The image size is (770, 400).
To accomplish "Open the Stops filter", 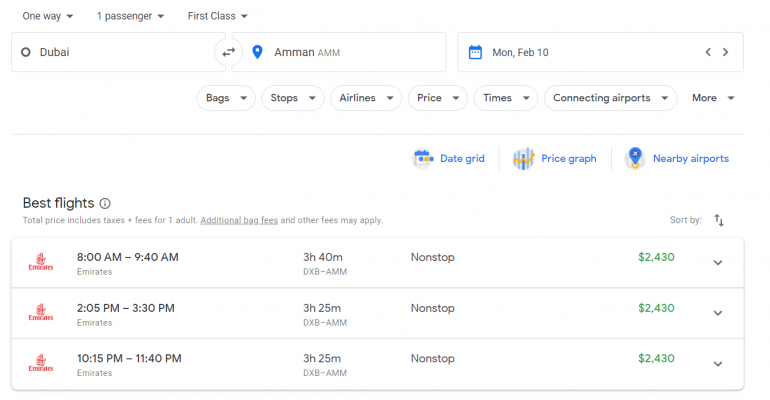I will 292,98.
